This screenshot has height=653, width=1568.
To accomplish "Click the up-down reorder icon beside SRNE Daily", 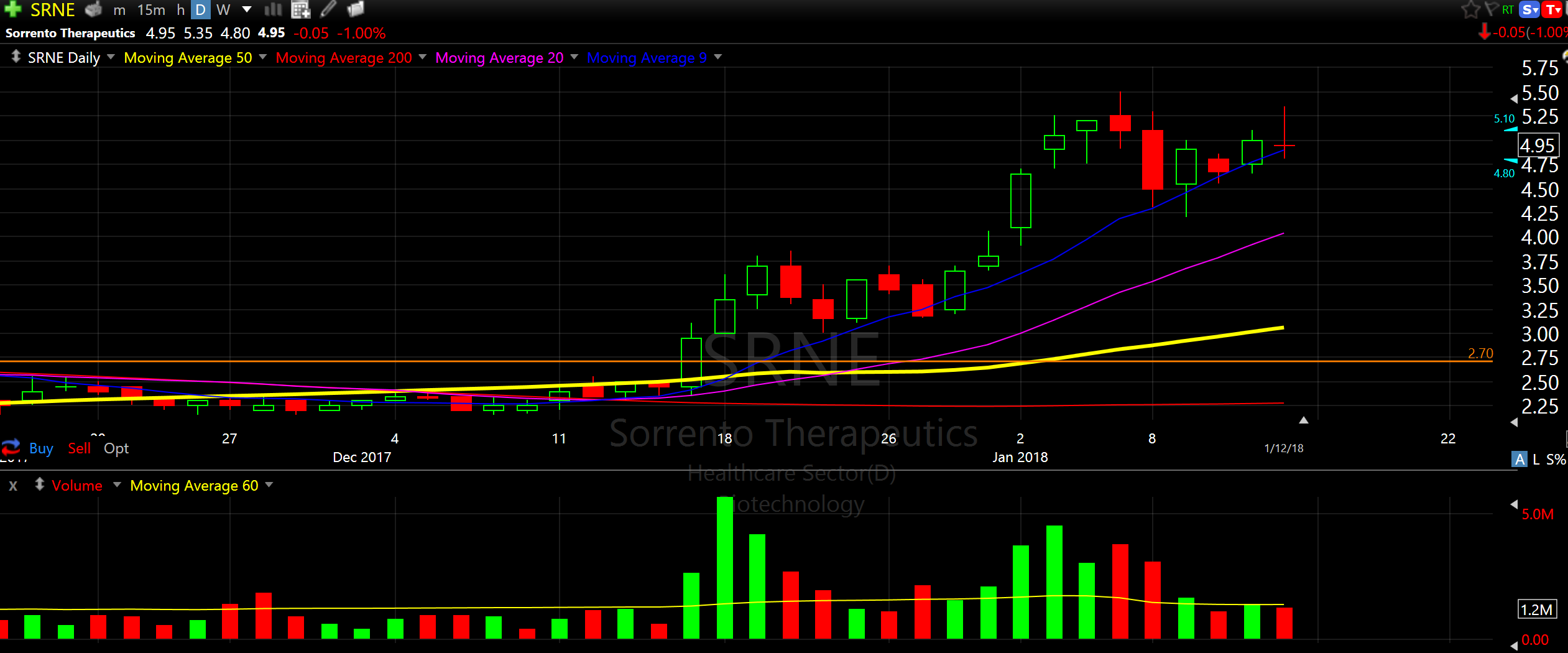I will tap(16, 57).
